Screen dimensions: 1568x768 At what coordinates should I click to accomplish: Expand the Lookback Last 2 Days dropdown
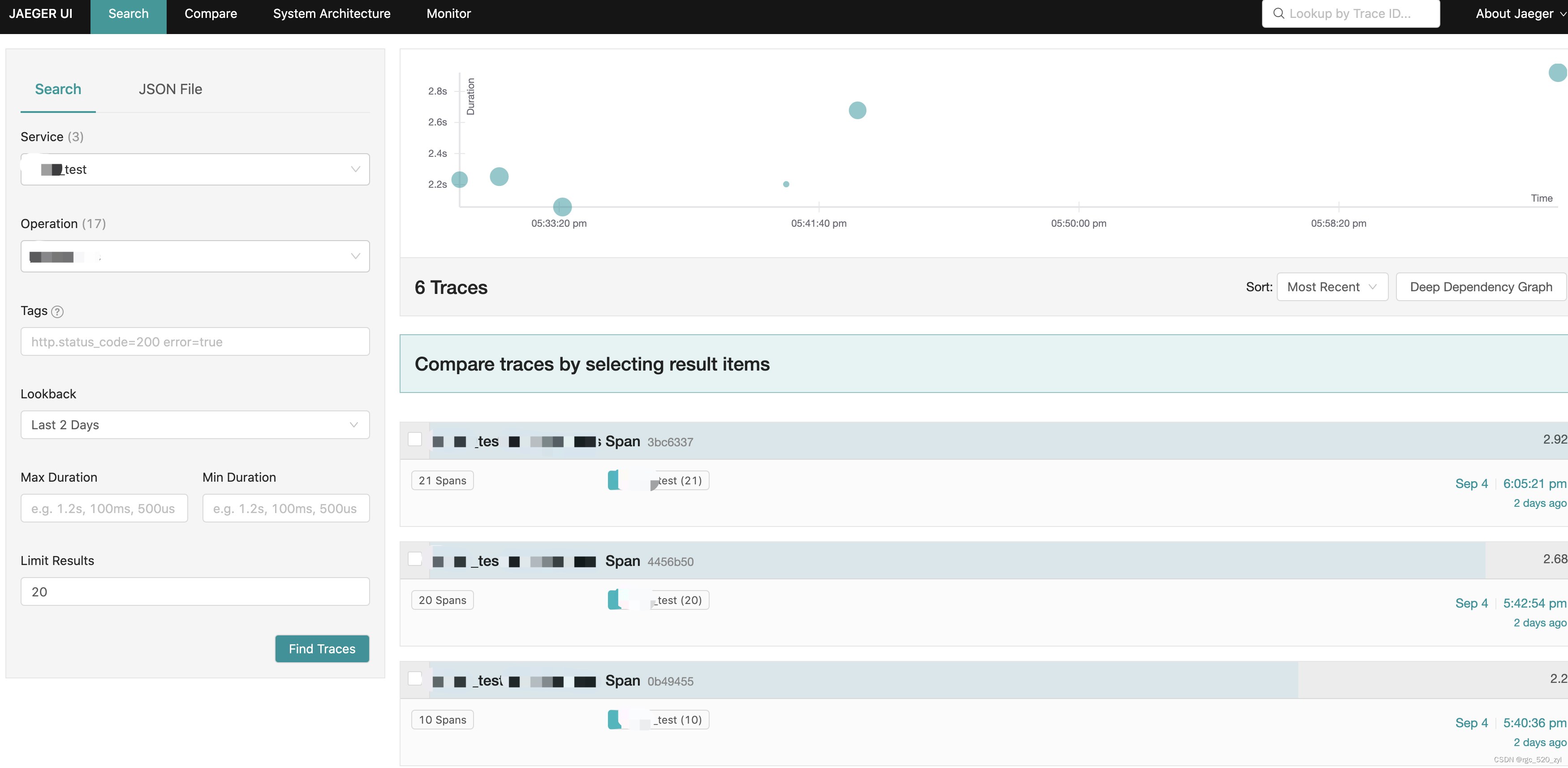pos(195,425)
